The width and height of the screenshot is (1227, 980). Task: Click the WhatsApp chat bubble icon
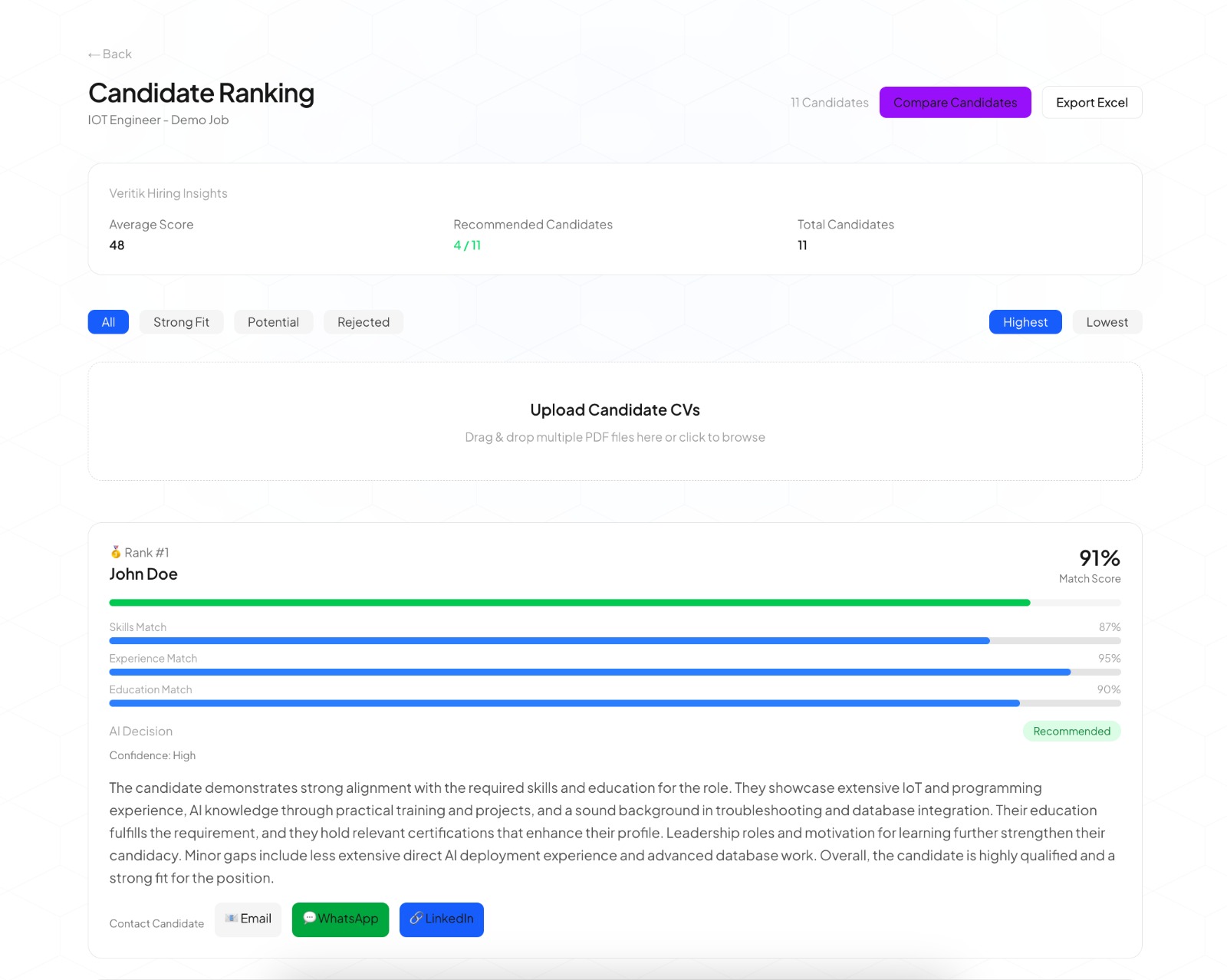pos(310,918)
